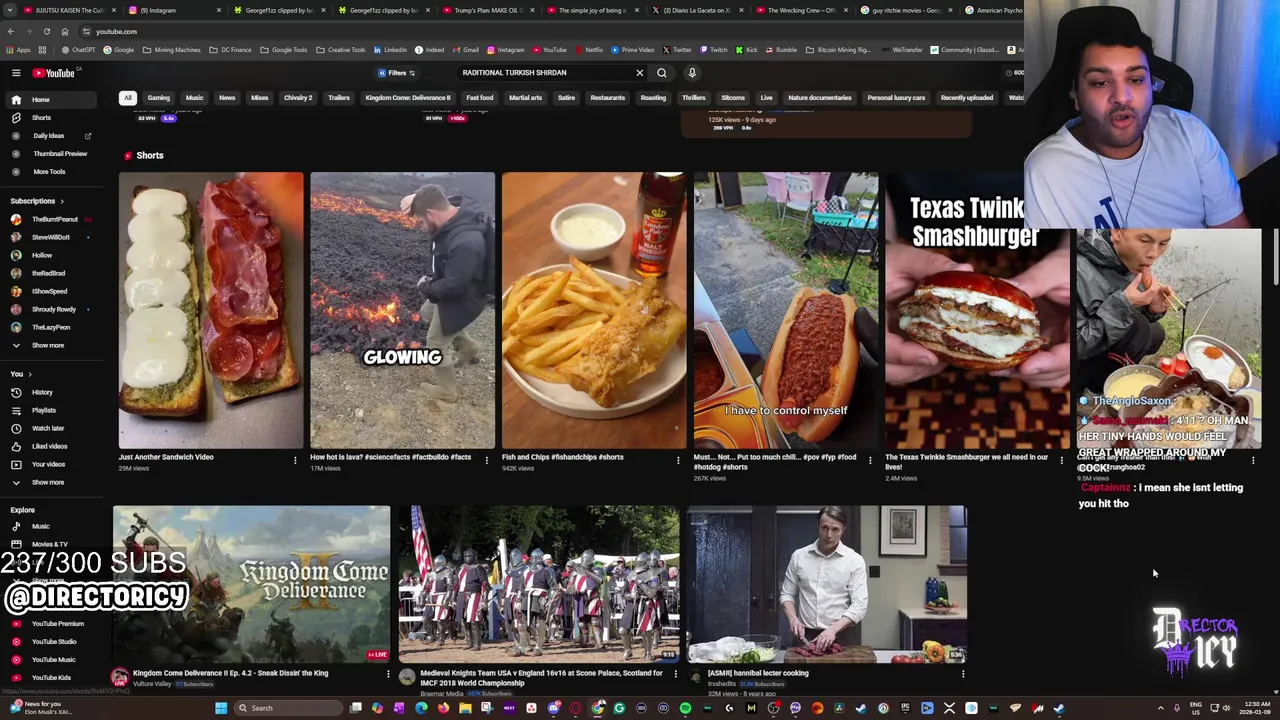Open the GLOWING lava short
The image size is (1280, 720).
tap(402, 310)
